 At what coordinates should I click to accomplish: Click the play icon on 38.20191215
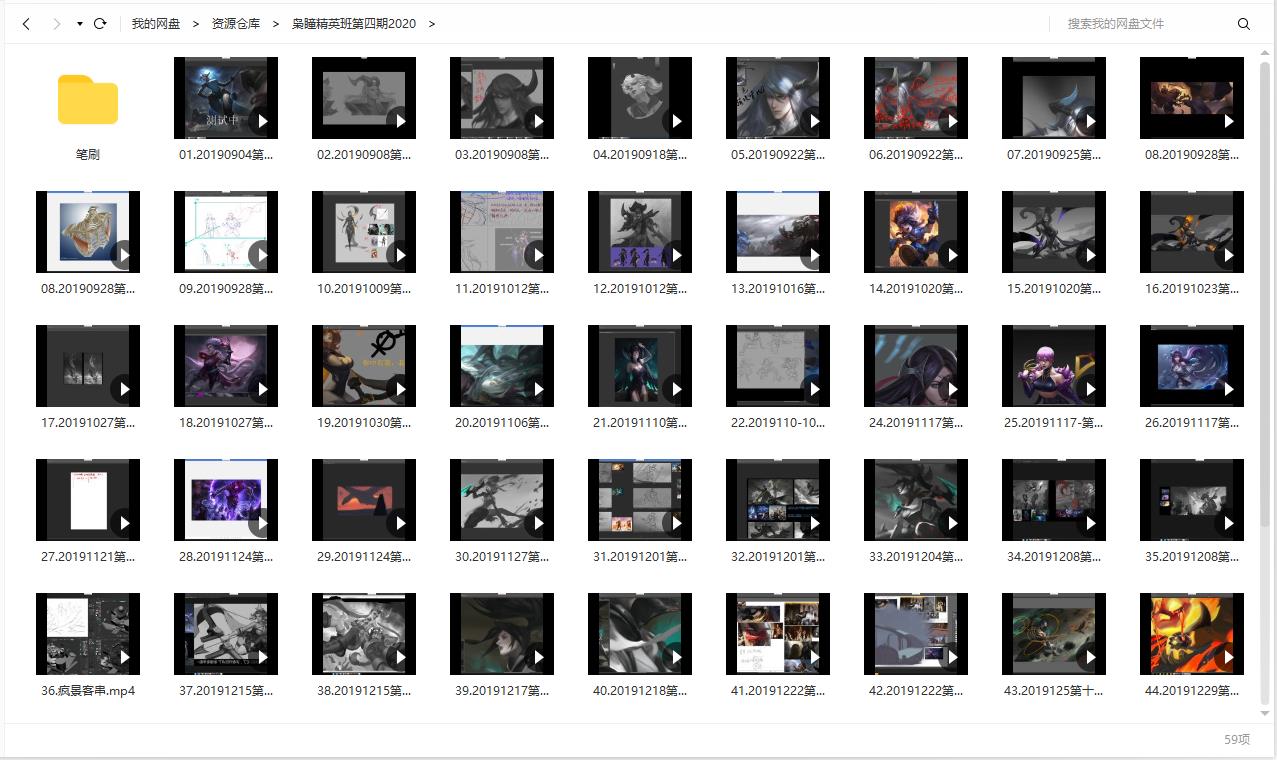400,657
